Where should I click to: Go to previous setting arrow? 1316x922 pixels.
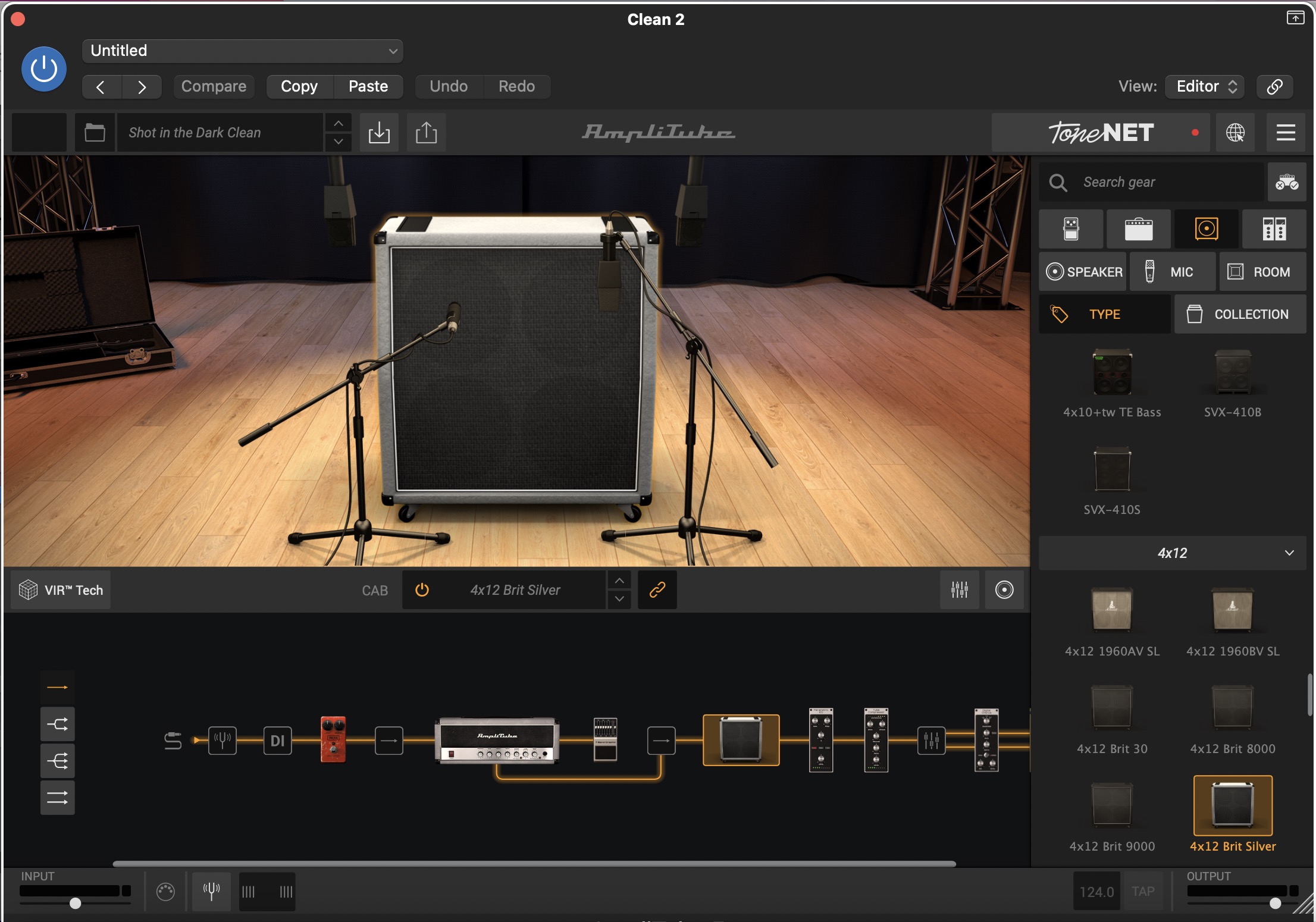tap(101, 87)
